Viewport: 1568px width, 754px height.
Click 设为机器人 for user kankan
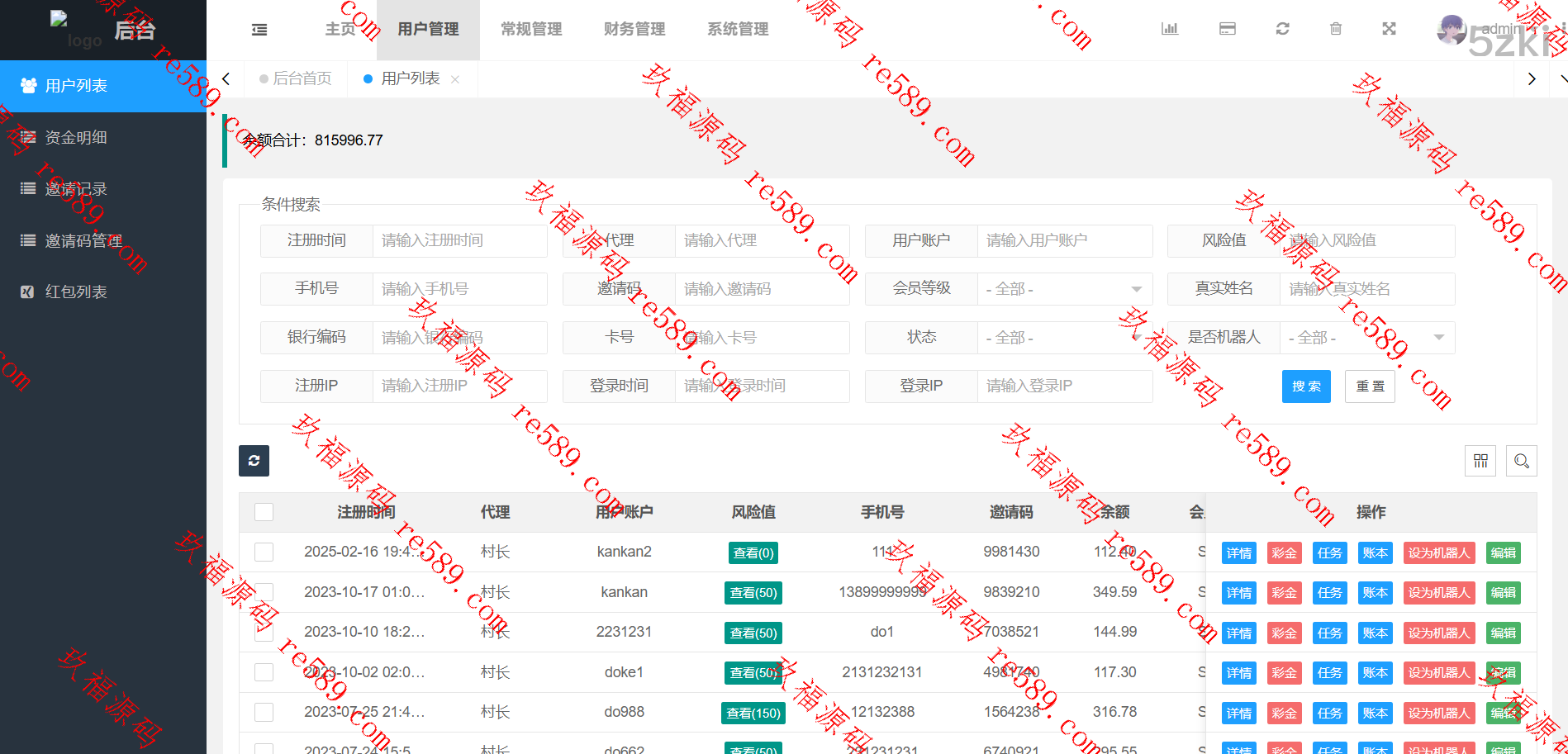pos(1438,593)
